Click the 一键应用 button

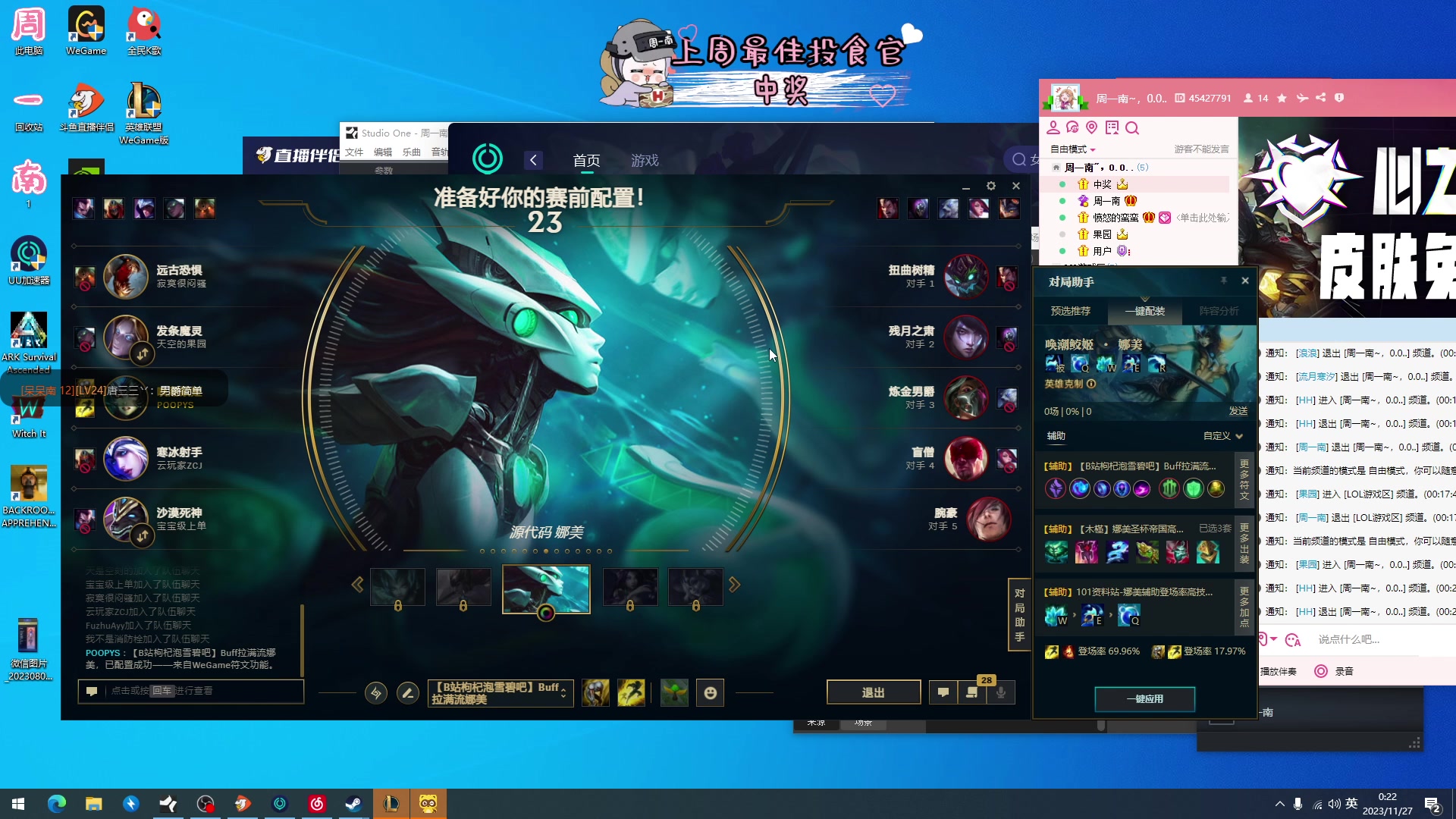(x=1144, y=699)
